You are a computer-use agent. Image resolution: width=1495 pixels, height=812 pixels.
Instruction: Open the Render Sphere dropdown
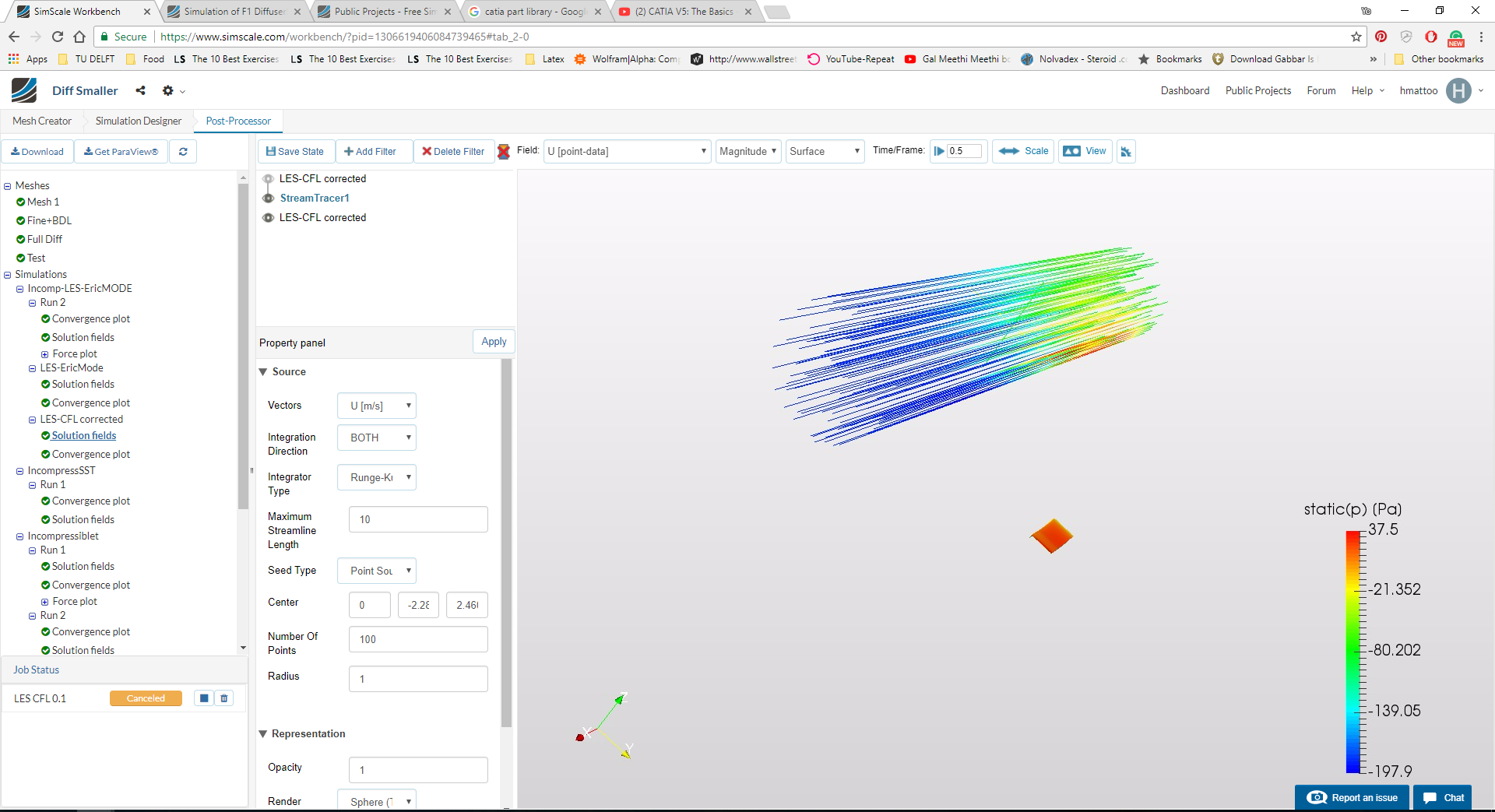click(377, 801)
